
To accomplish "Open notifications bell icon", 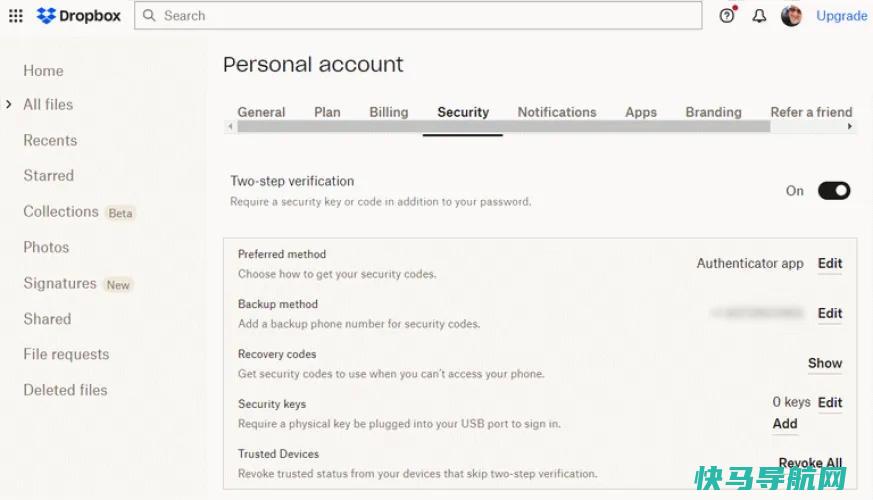I will point(759,16).
